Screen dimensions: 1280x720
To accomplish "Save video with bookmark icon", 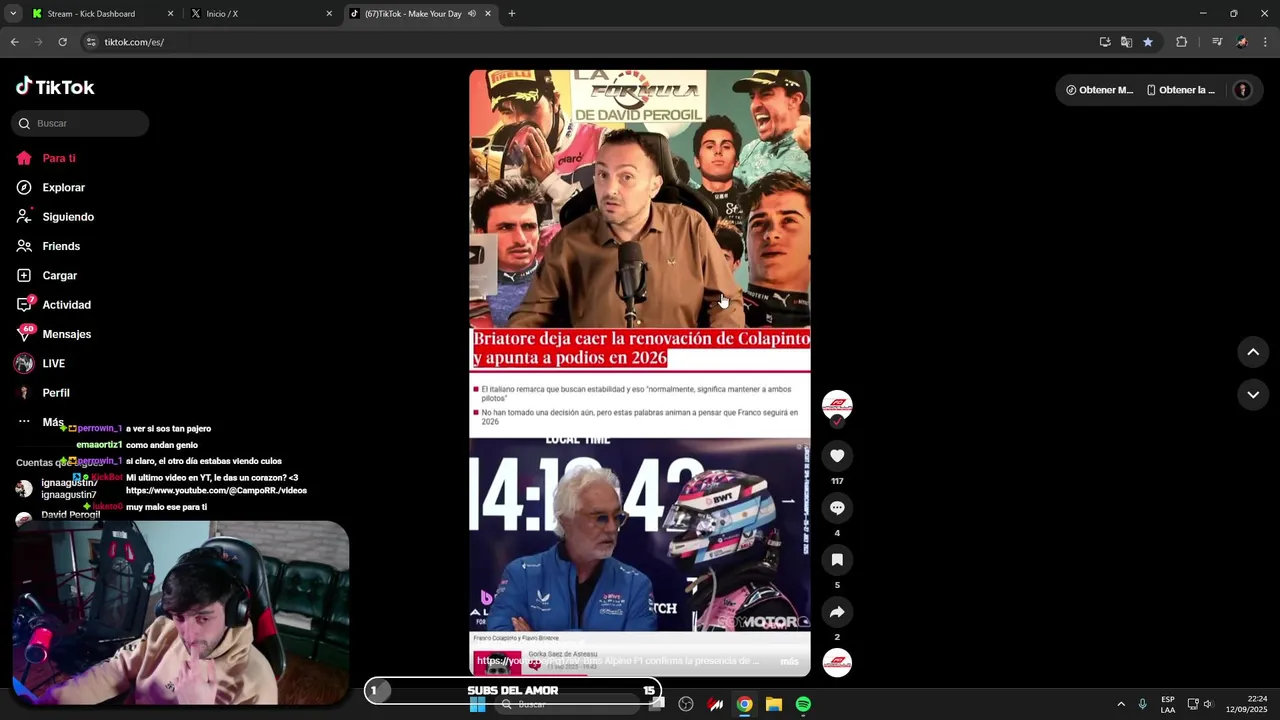I will coord(837,560).
